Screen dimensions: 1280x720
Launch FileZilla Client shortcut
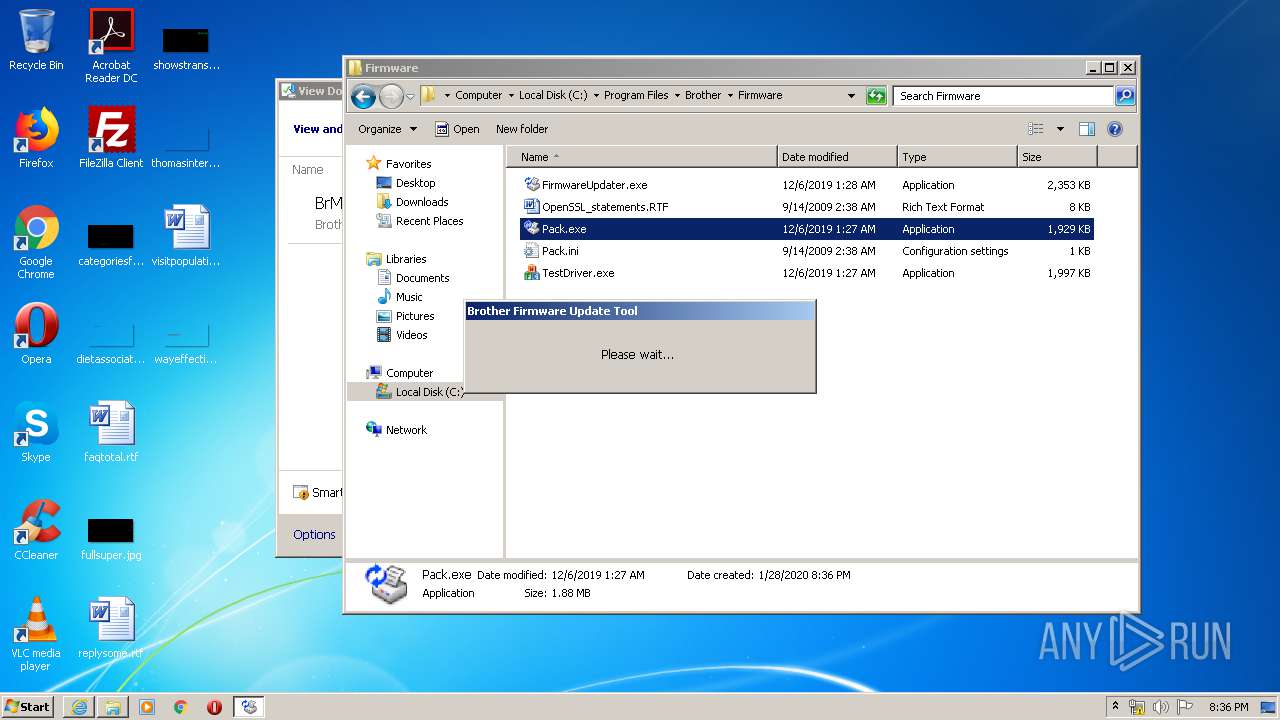tap(111, 138)
